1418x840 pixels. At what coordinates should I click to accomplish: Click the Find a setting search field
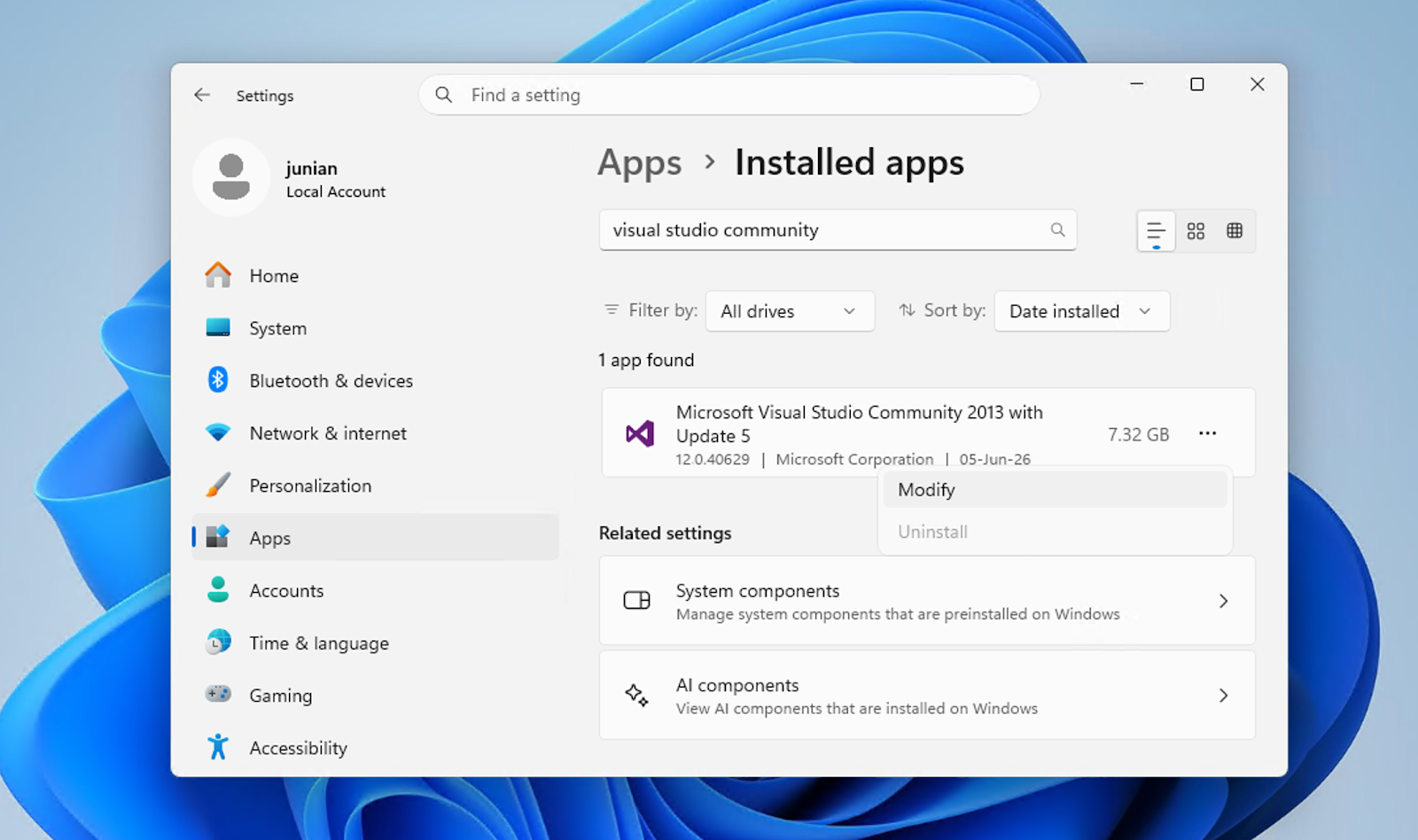click(x=728, y=95)
